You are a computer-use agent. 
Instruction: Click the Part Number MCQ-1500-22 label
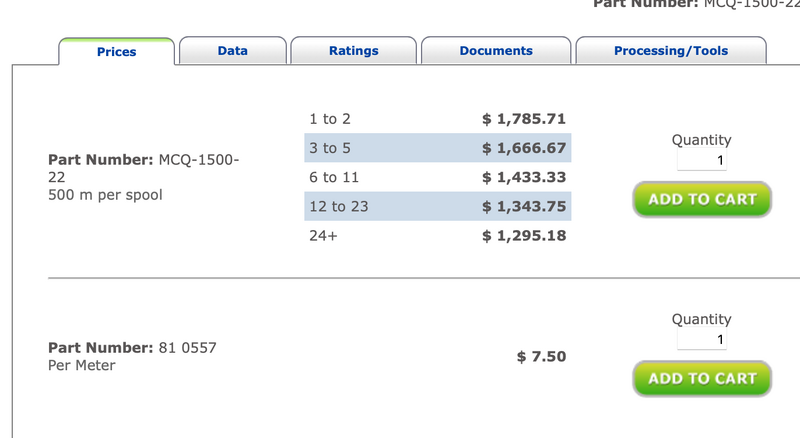tap(143, 168)
